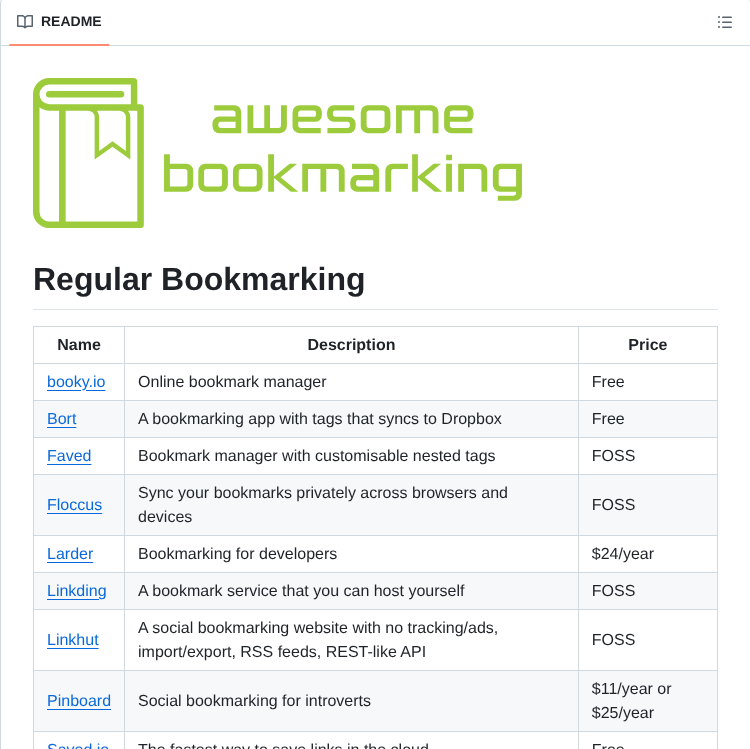
Task: Click the README book icon
Action: tap(25, 22)
